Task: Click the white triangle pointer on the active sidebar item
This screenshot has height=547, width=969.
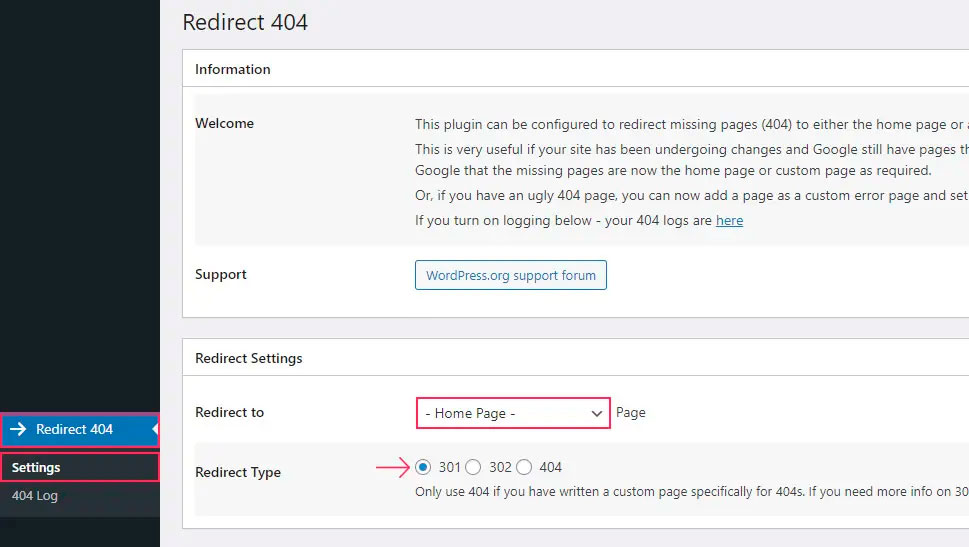Action: pyautogui.click(x=155, y=429)
